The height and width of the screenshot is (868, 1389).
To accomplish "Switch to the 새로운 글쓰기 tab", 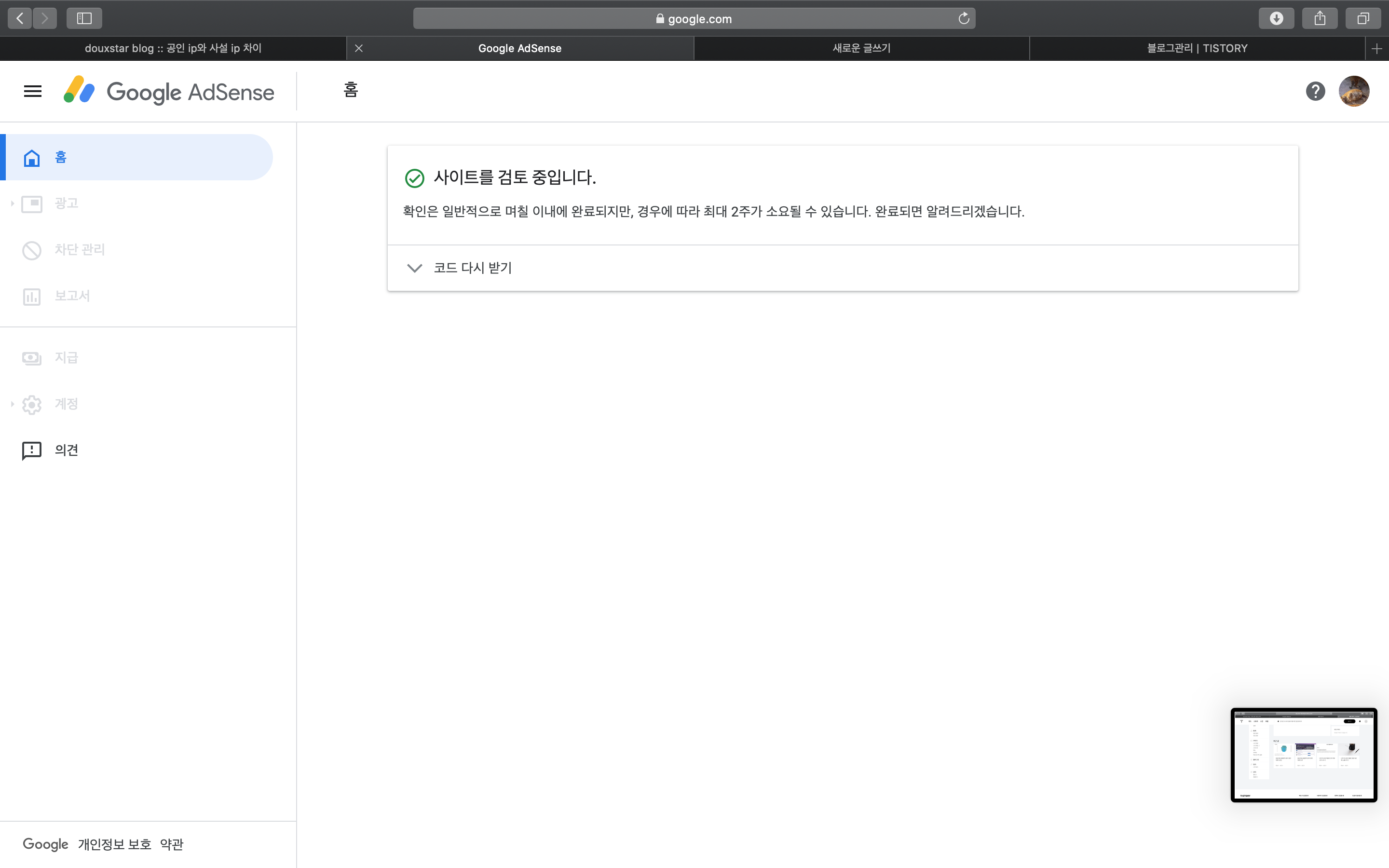I will click(x=861, y=48).
